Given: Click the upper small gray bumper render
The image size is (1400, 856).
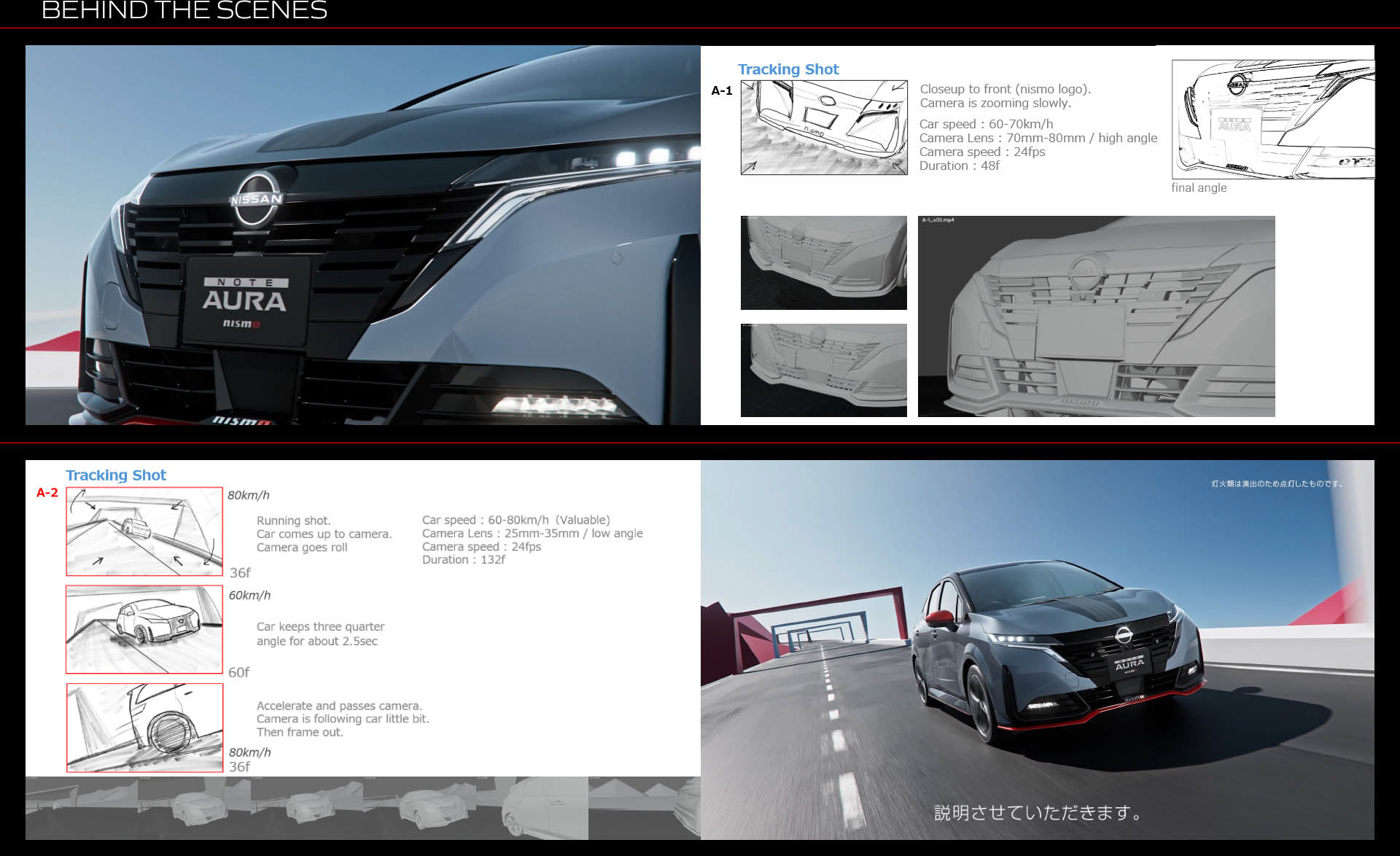Looking at the screenshot, I should pyautogui.click(x=823, y=262).
